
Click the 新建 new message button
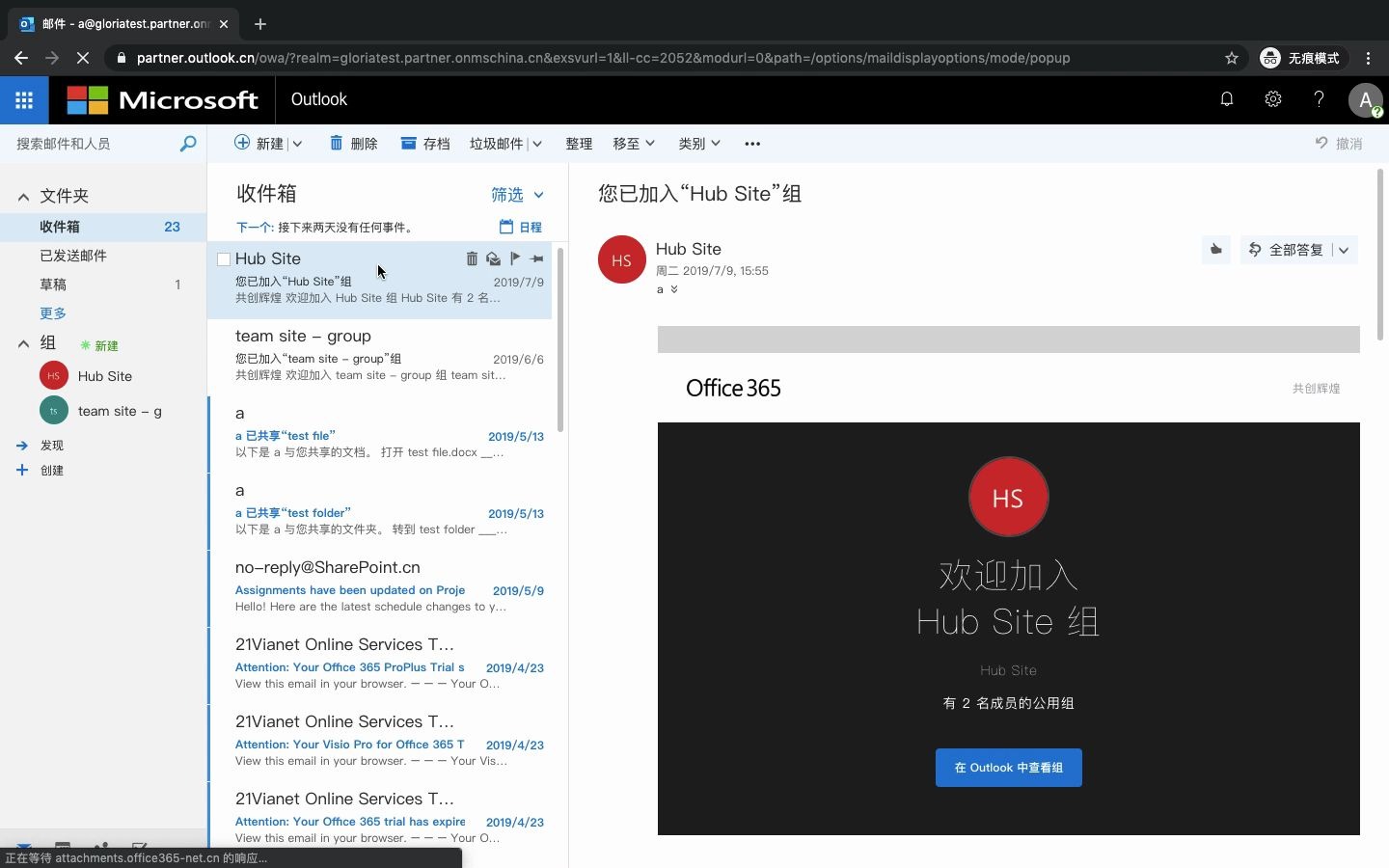pyautogui.click(x=259, y=144)
